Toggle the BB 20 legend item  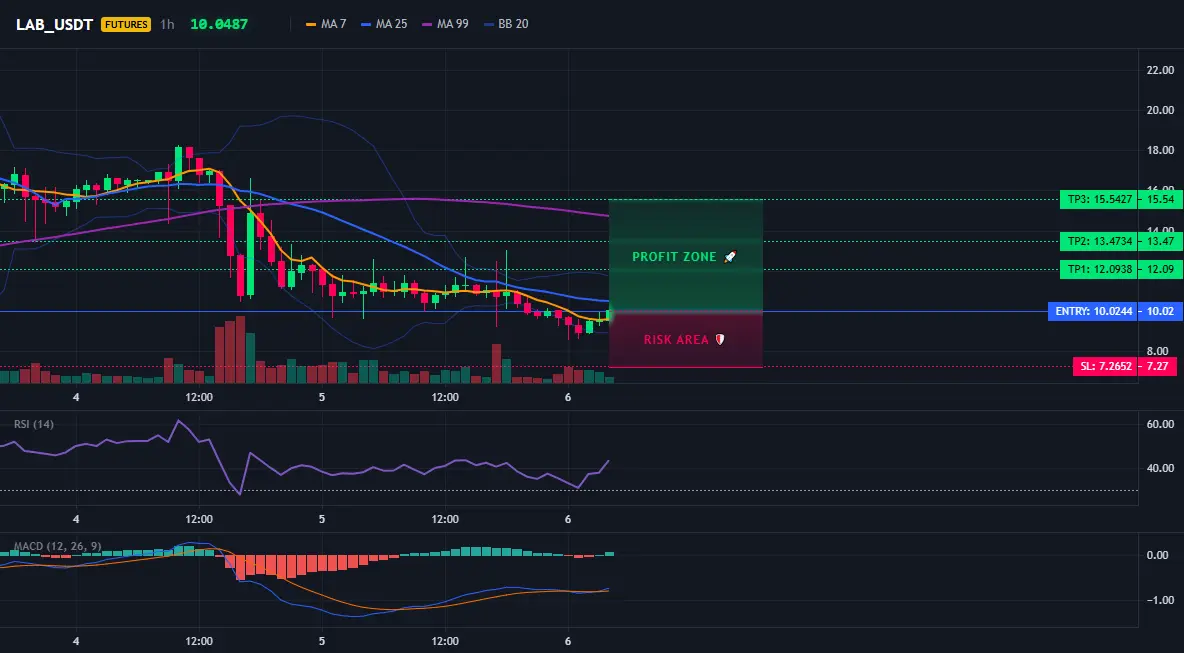click(506, 24)
